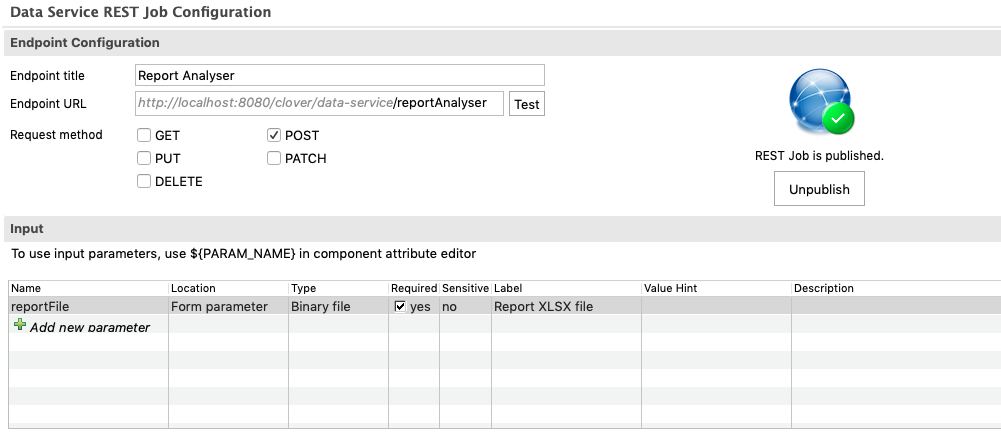Screen dimensions: 1001x438
Task: Tick the PATCH request method checkbox
Action: (274, 158)
